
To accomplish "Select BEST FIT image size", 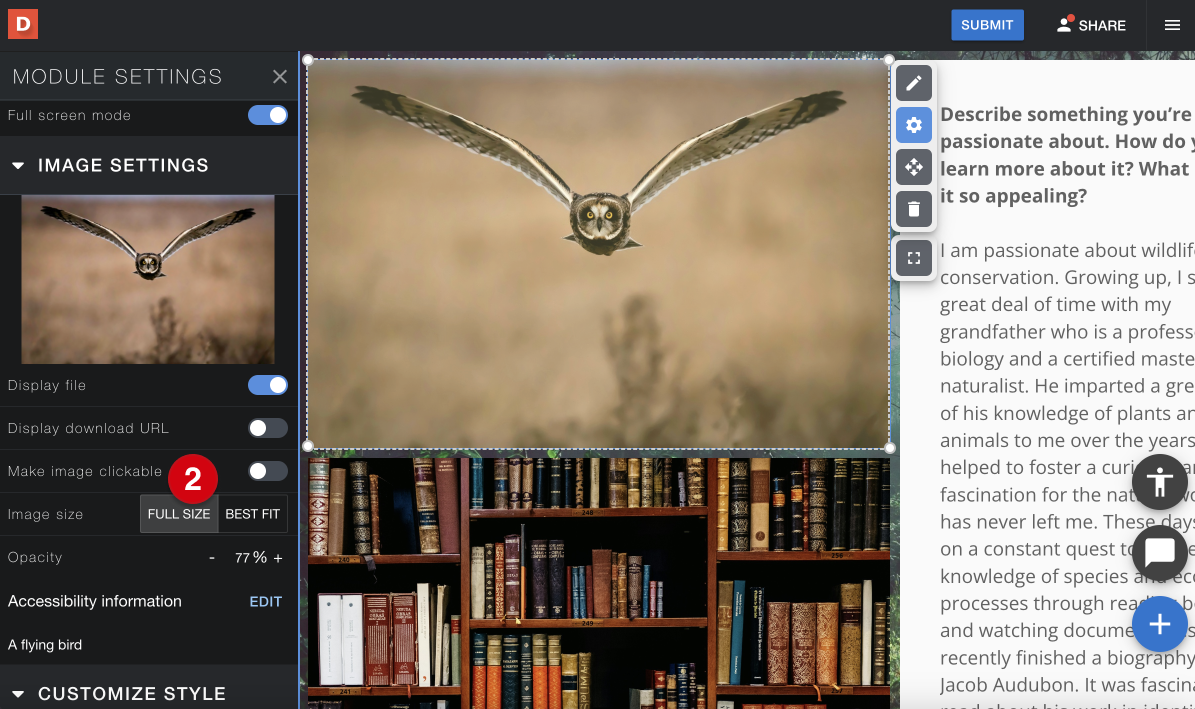I will (x=253, y=514).
